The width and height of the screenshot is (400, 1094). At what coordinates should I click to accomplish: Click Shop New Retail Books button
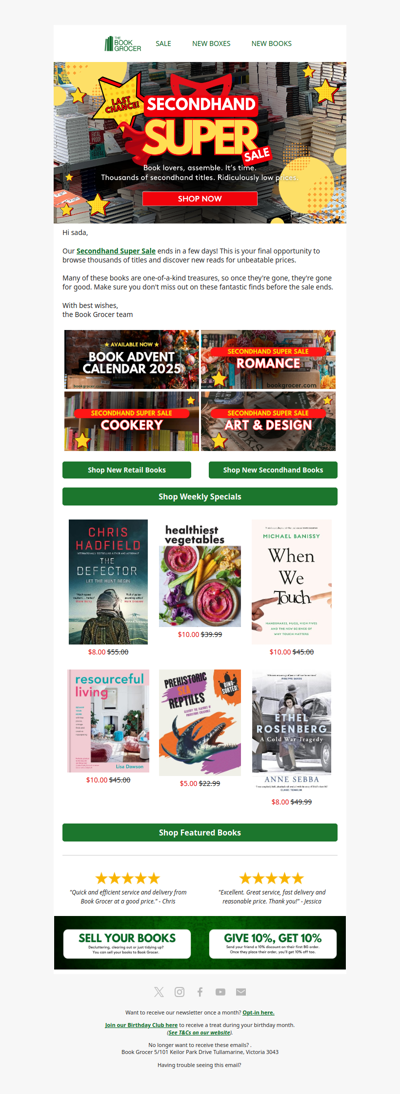coord(126,470)
